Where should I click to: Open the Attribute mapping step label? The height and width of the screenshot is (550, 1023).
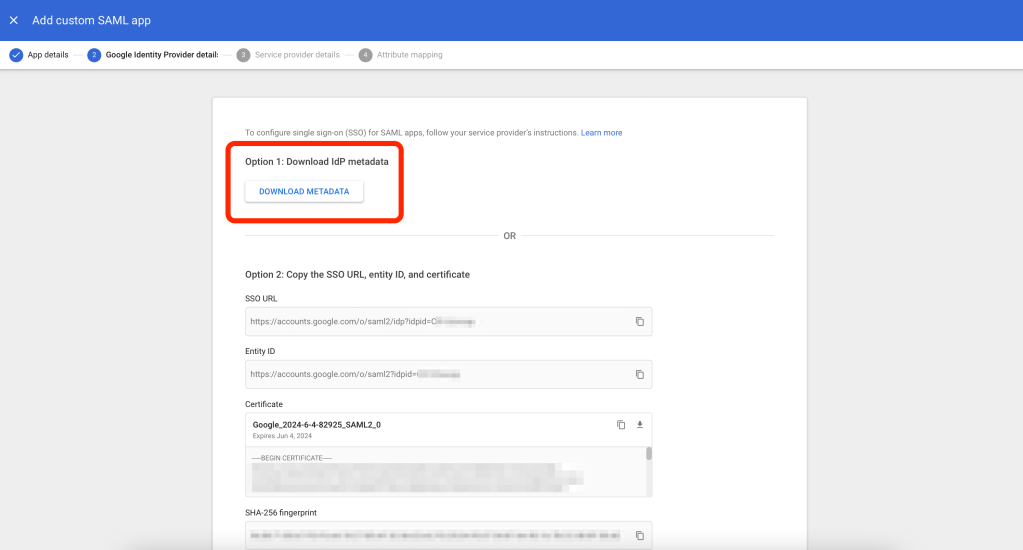pos(409,55)
